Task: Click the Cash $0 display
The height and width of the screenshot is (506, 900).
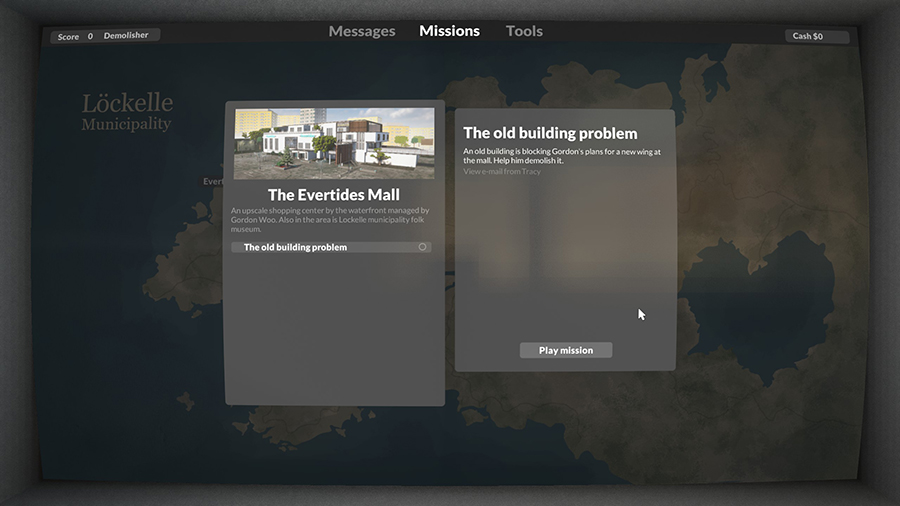Action: [x=815, y=37]
